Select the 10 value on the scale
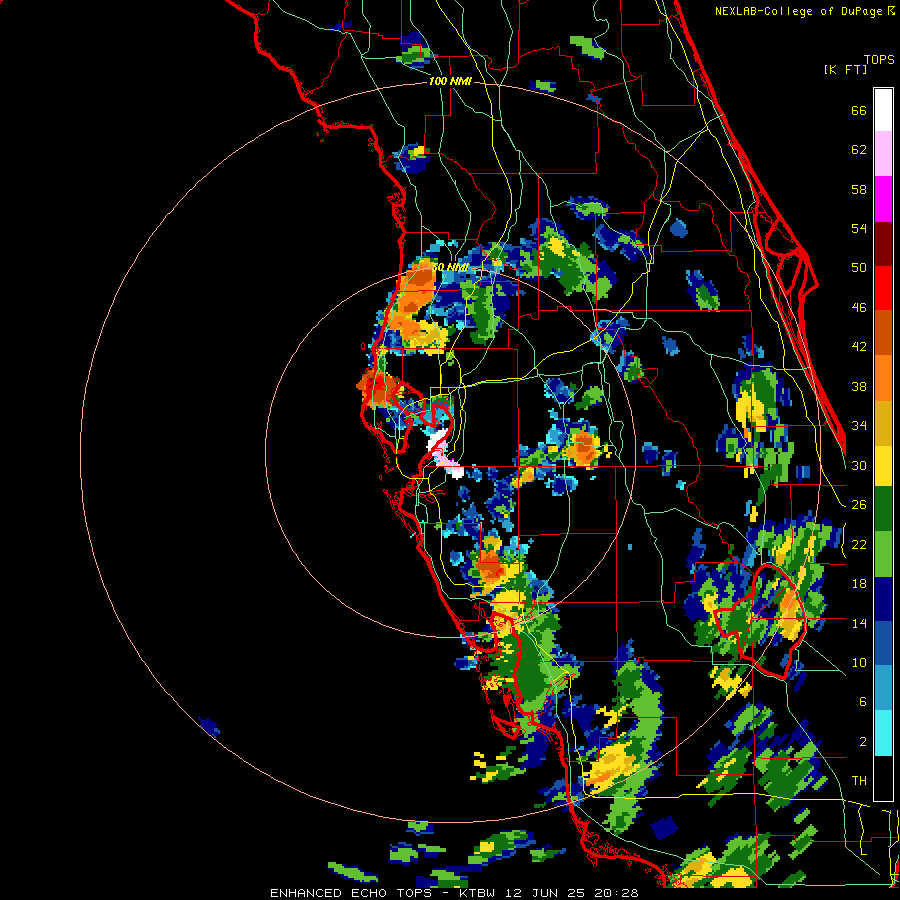The image size is (900, 900). 859,662
